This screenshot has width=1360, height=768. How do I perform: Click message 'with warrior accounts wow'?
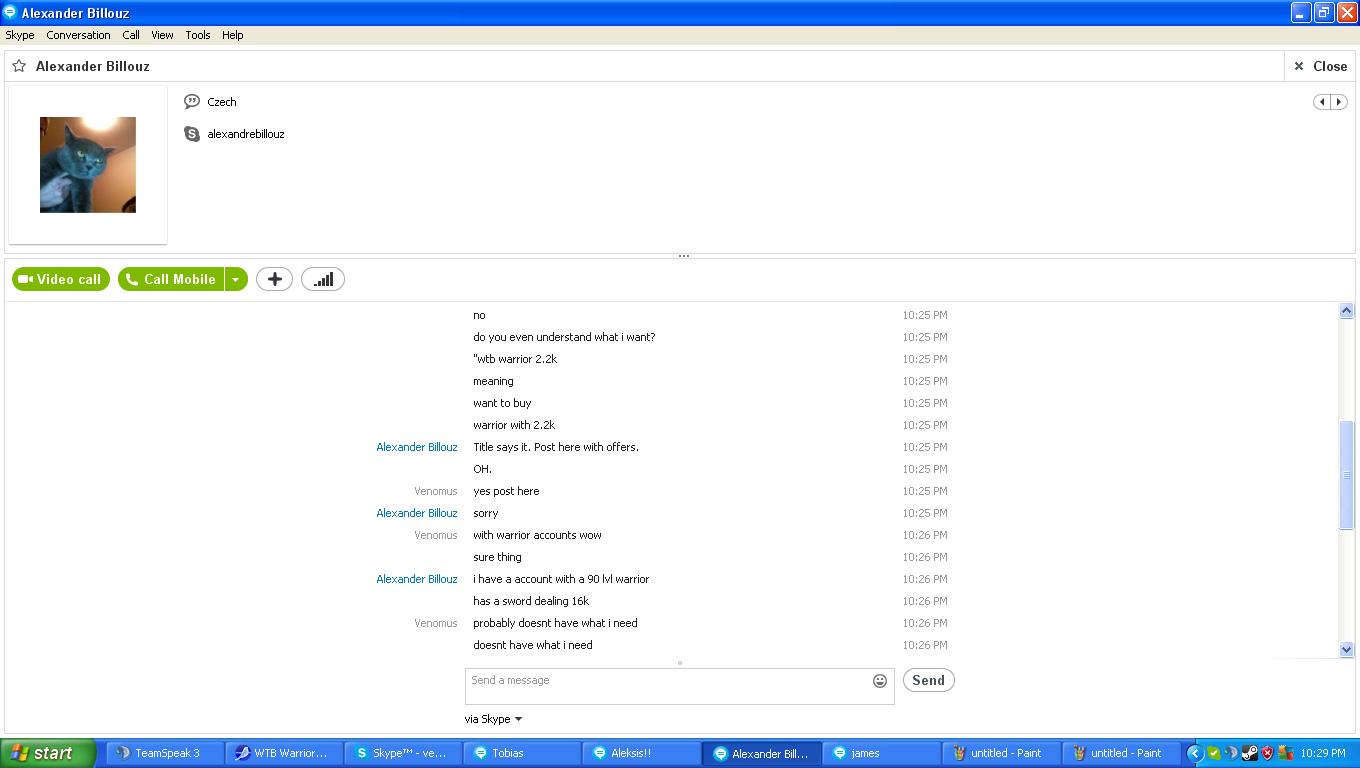(x=537, y=535)
